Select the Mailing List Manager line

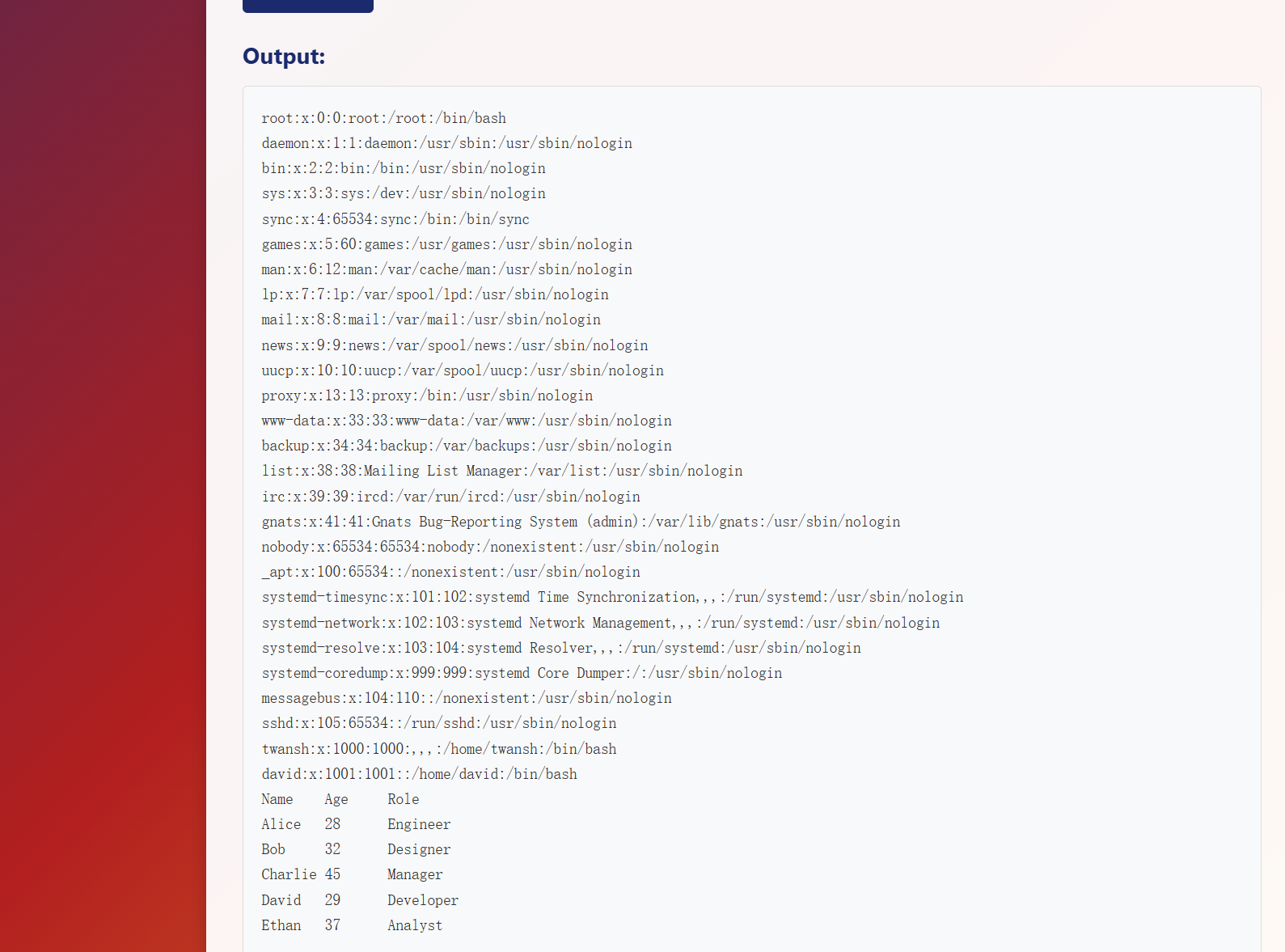tap(502, 471)
